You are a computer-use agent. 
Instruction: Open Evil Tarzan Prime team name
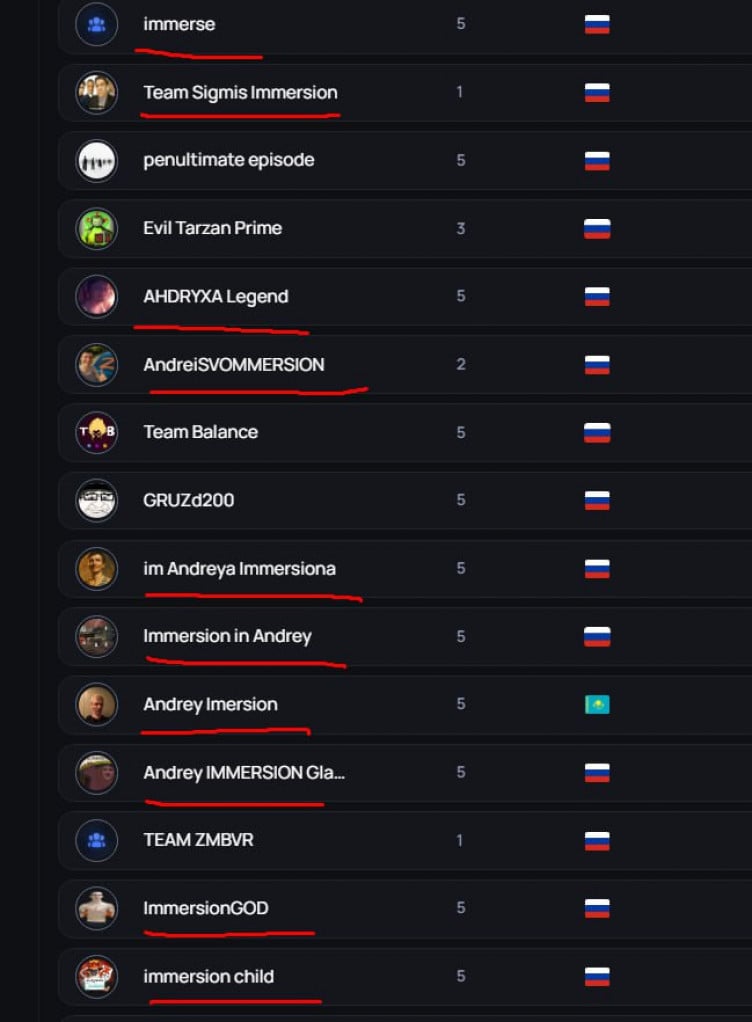pyautogui.click(x=212, y=228)
